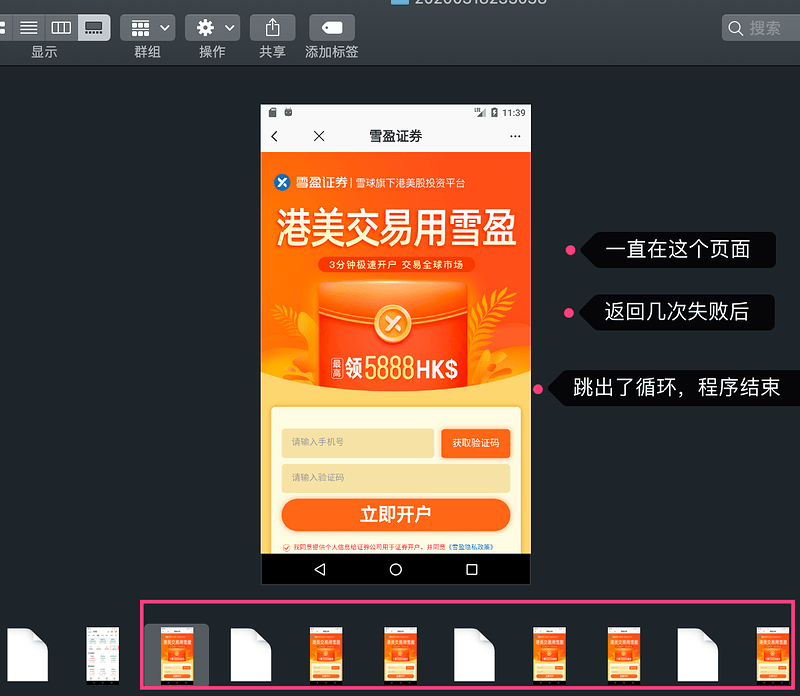The width and height of the screenshot is (800, 696).
Task: Click the 11:39 clock in phone status bar
Action: coord(514,113)
